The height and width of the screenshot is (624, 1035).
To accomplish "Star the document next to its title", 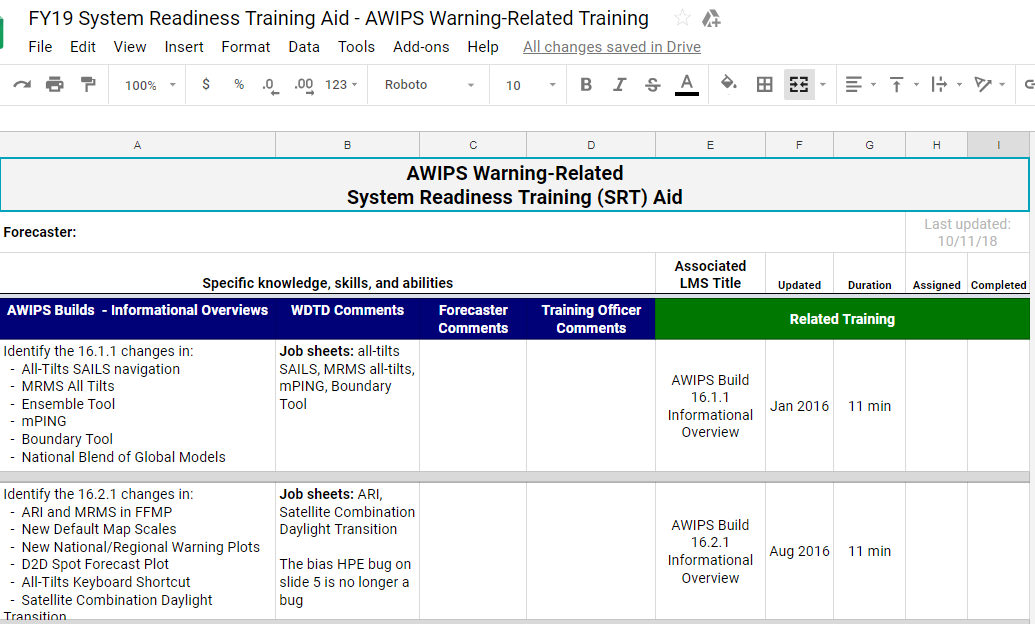I will 683,18.
